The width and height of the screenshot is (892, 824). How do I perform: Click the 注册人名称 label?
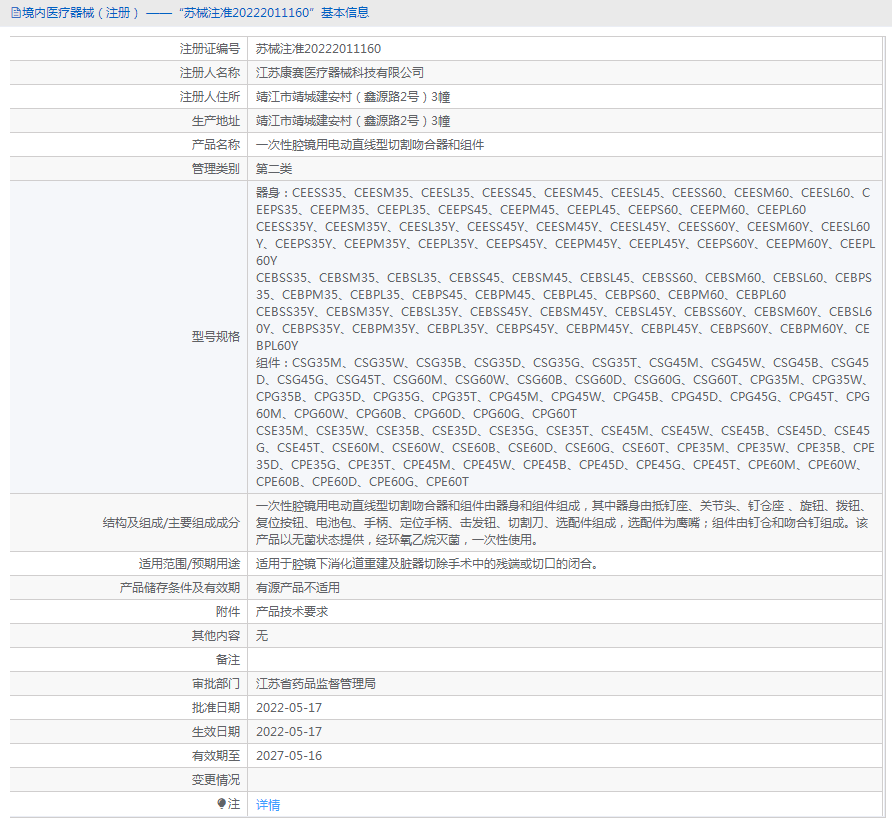point(210,73)
